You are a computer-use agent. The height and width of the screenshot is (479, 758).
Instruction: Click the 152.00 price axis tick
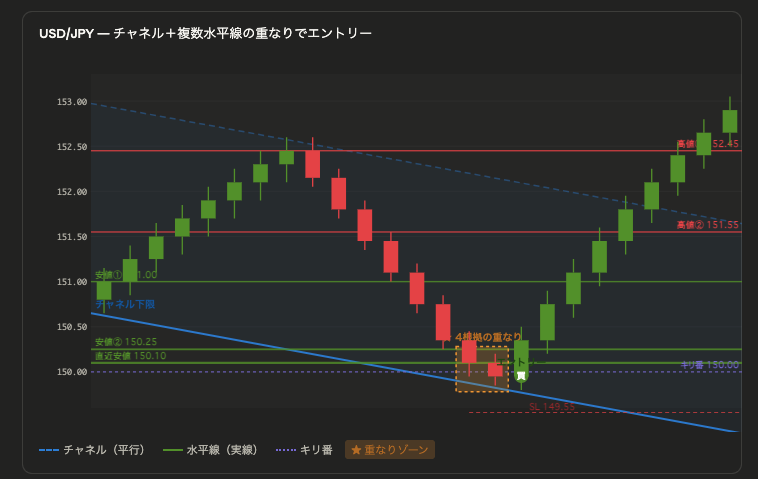[x=72, y=192]
